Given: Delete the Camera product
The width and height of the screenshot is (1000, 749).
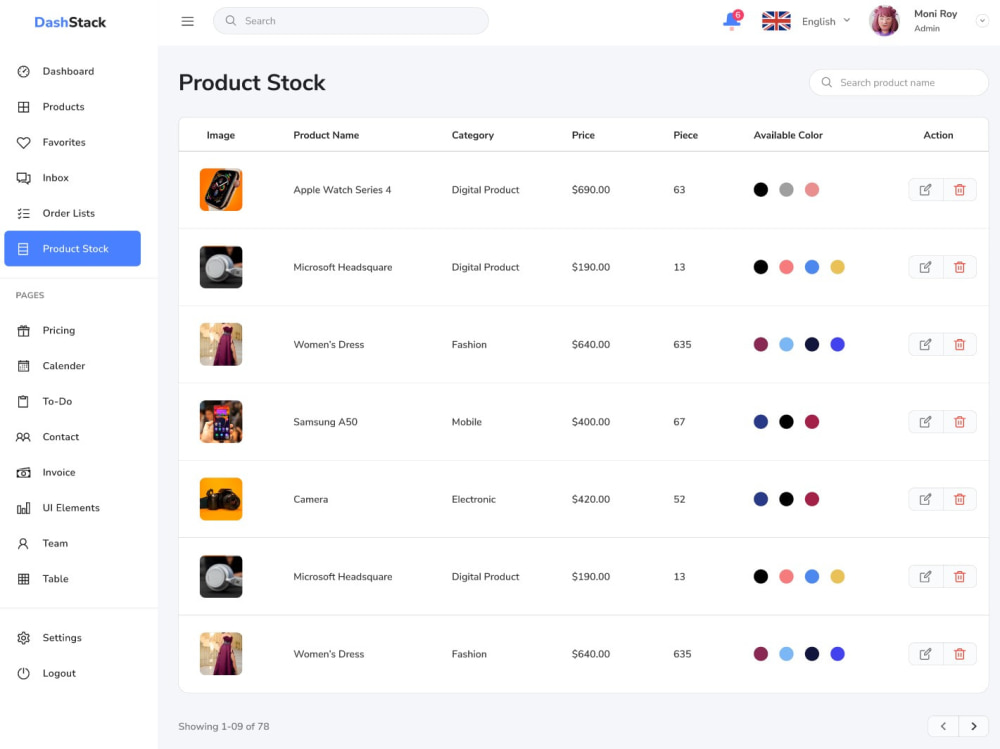Looking at the screenshot, I should pos(959,499).
